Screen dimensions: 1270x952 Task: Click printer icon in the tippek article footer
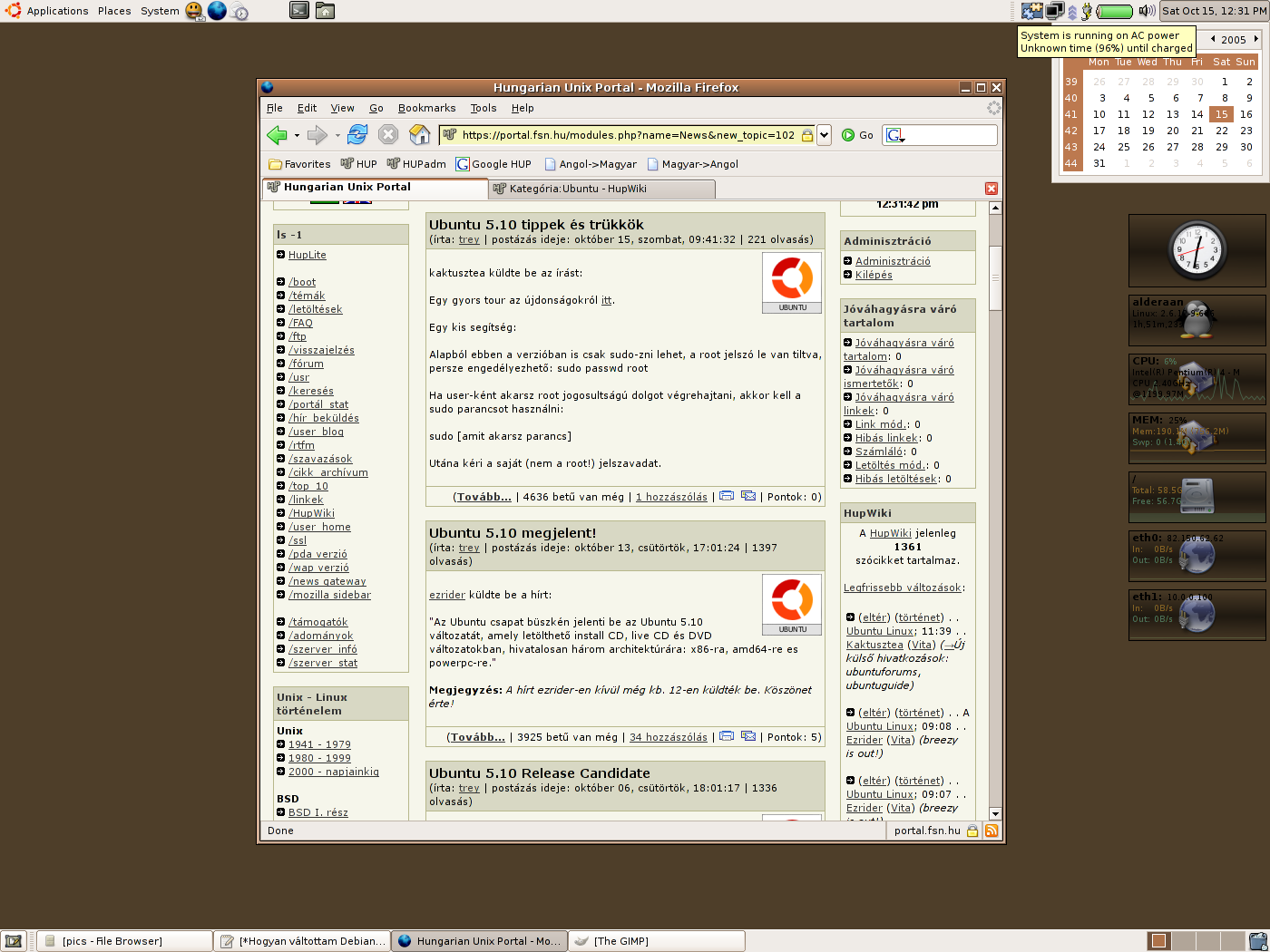click(x=727, y=496)
